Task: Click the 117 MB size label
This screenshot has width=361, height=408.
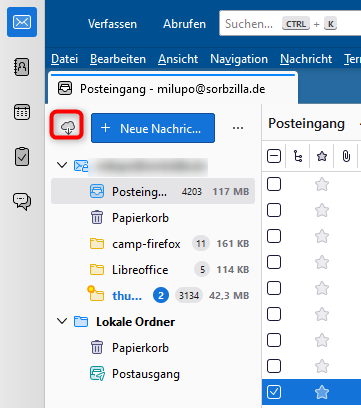Action: [x=231, y=192]
